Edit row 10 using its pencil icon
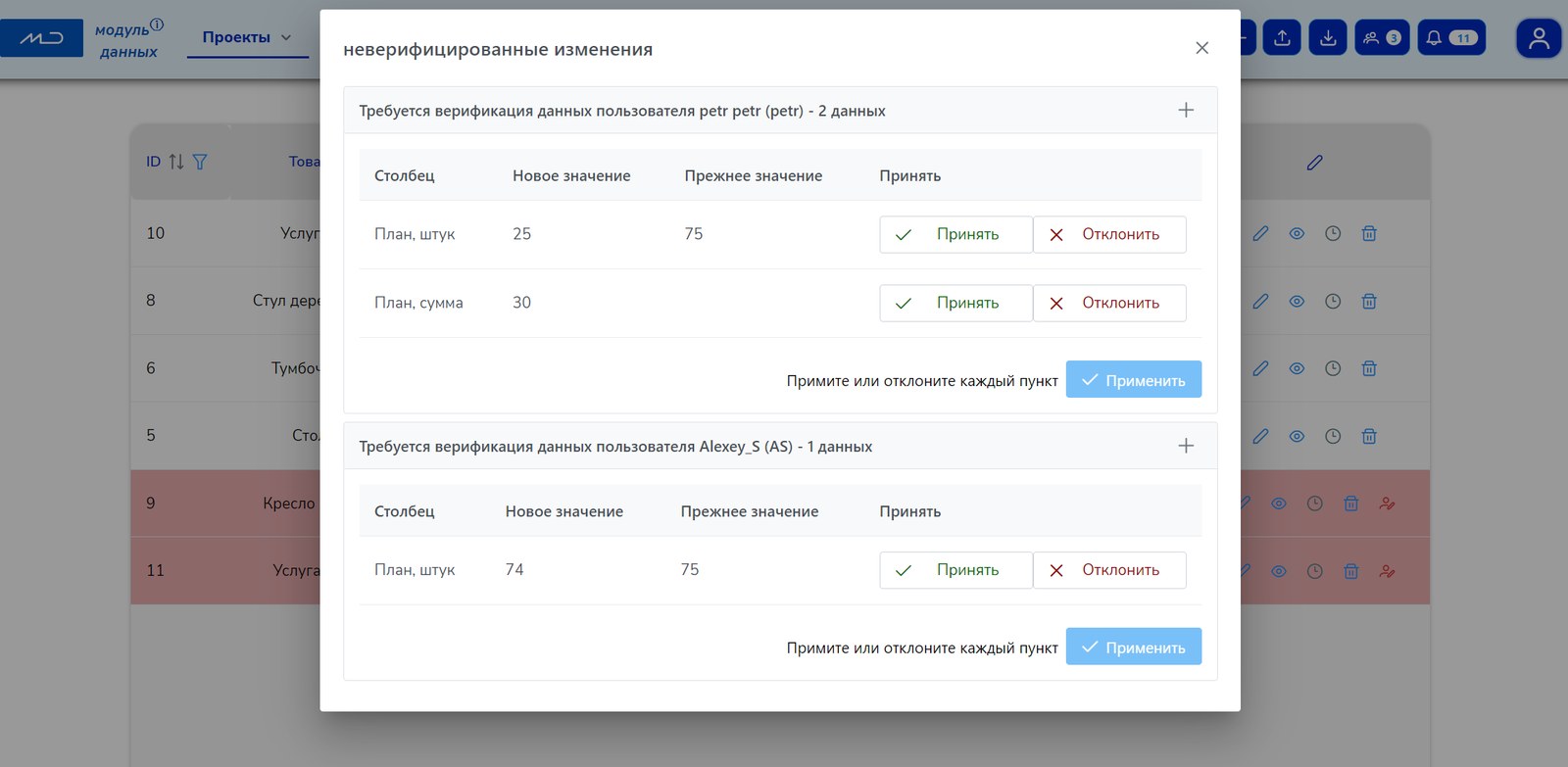The image size is (1568, 767). click(1260, 233)
